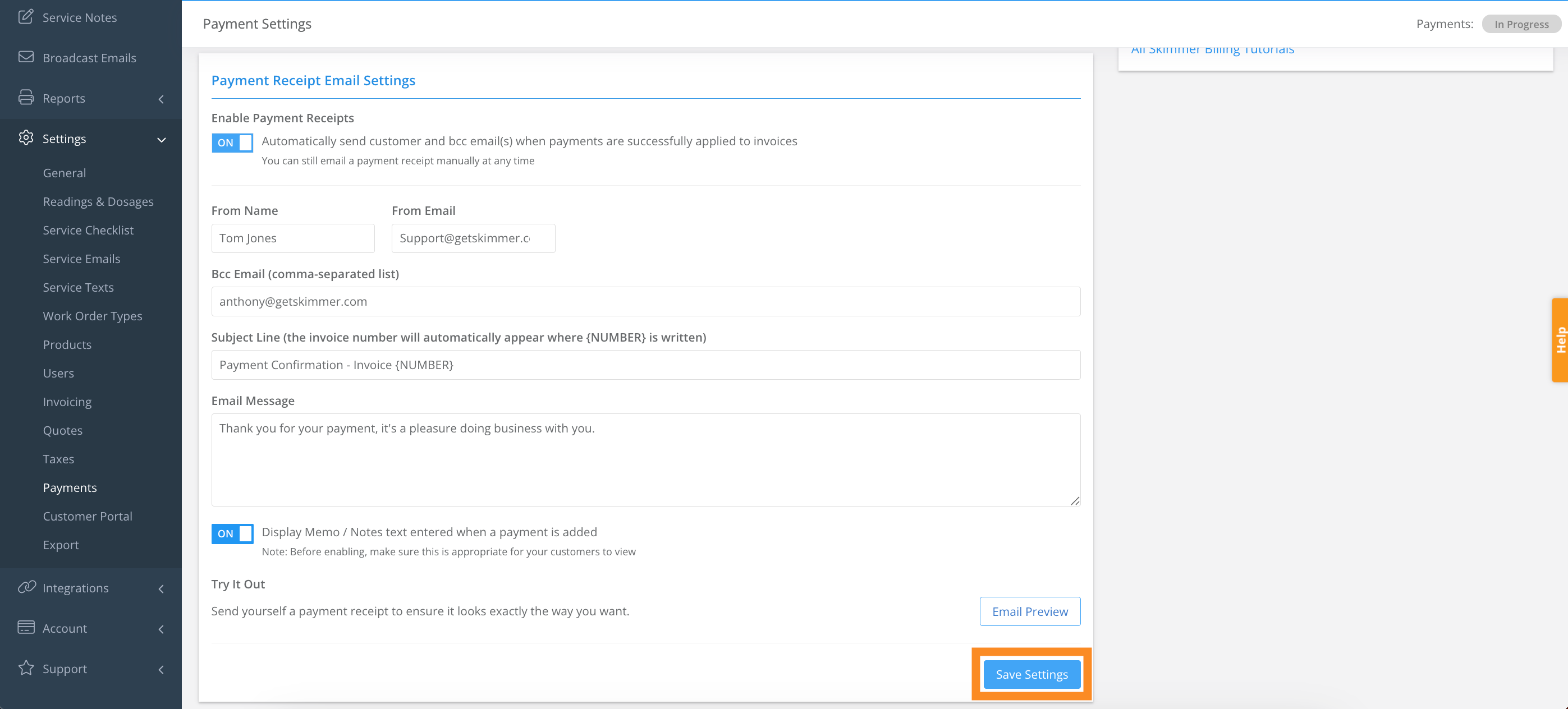The image size is (1568, 709).
Task: Click the Bcc Email field
Action: tap(646, 301)
